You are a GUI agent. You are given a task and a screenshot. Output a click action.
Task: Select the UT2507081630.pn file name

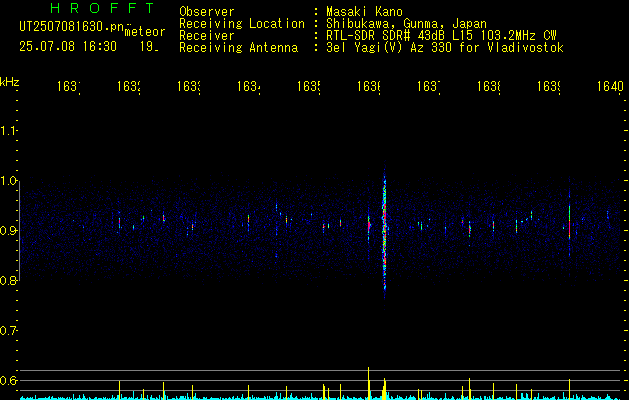coord(71,27)
